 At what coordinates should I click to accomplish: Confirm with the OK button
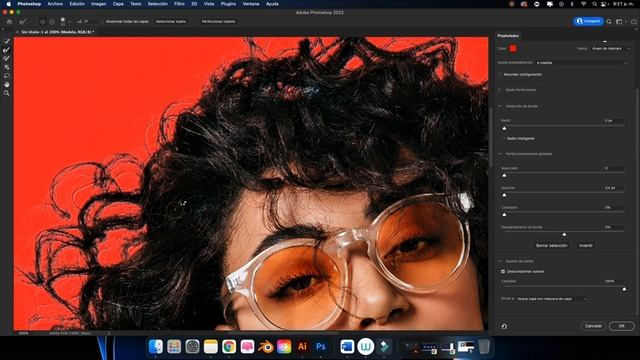coord(621,326)
